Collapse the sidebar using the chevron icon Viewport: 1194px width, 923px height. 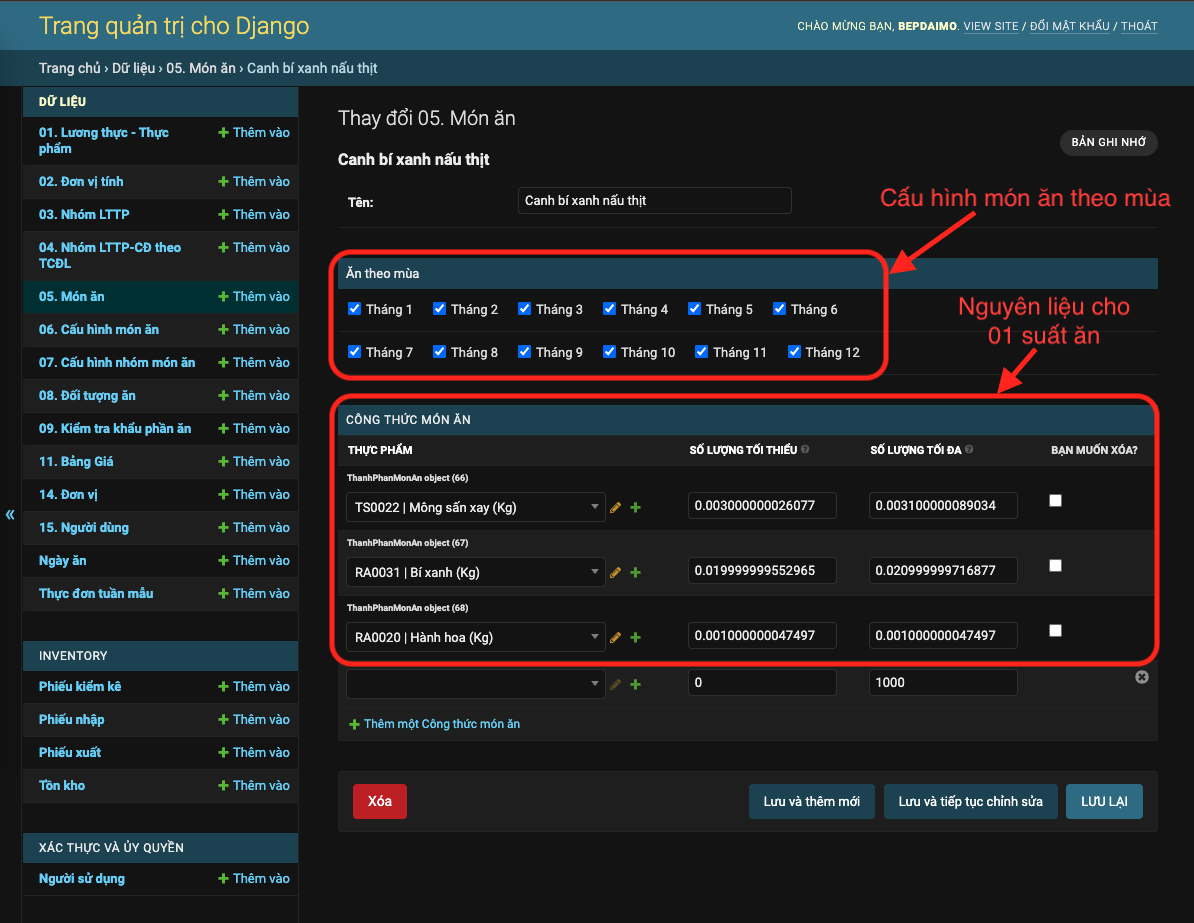tap(10, 514)
